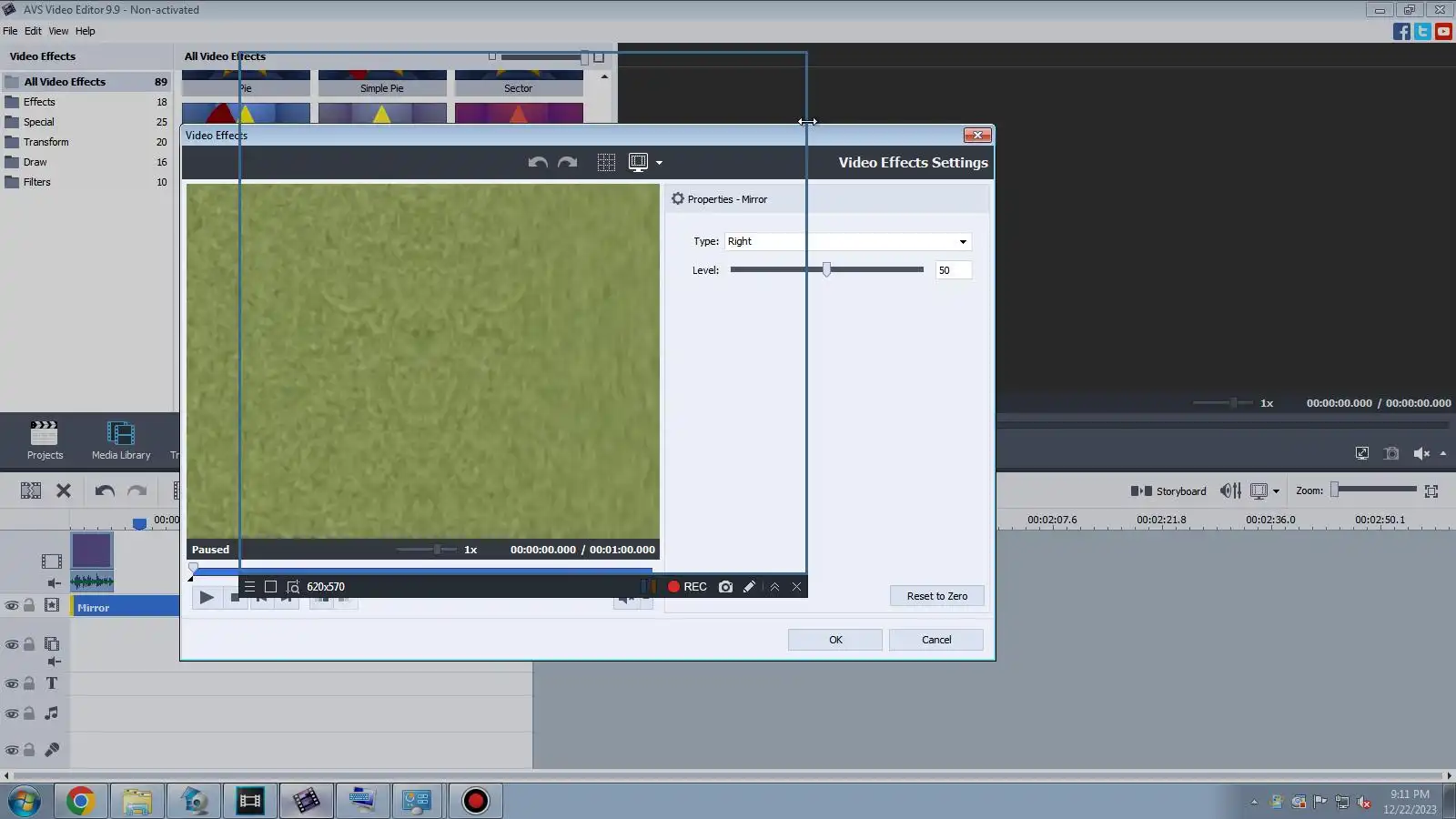The height and width of the screenshot is (819, 1456).
Task: Hide the Mirror effects track
Action: (x=12, y=606)
